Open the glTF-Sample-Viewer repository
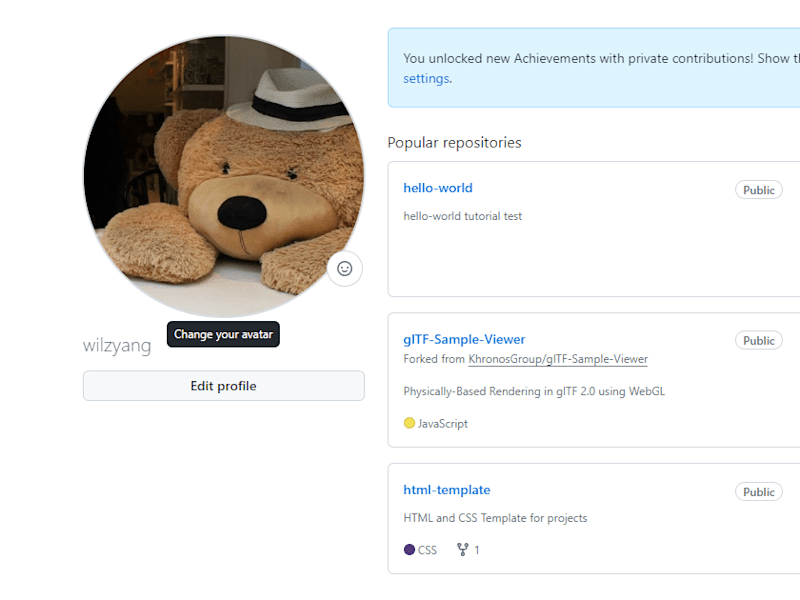The height and width of the screenshot is (600, 800). click(464, 339)
